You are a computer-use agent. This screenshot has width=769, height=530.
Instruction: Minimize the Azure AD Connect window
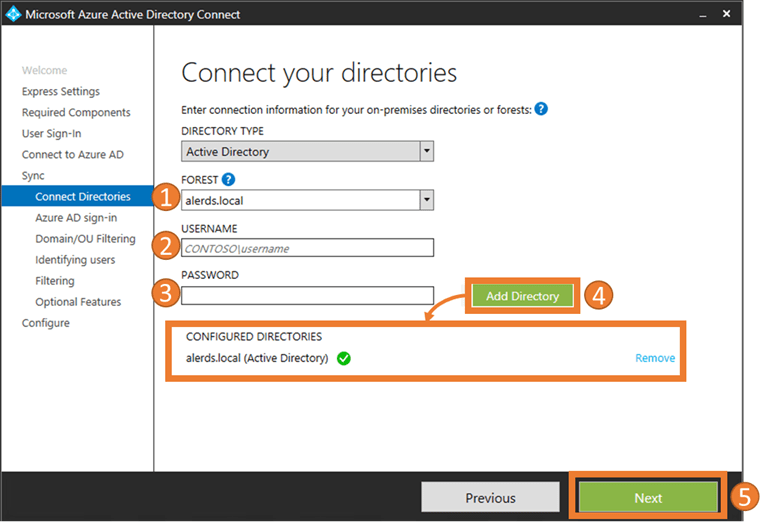tap(703, 15)
